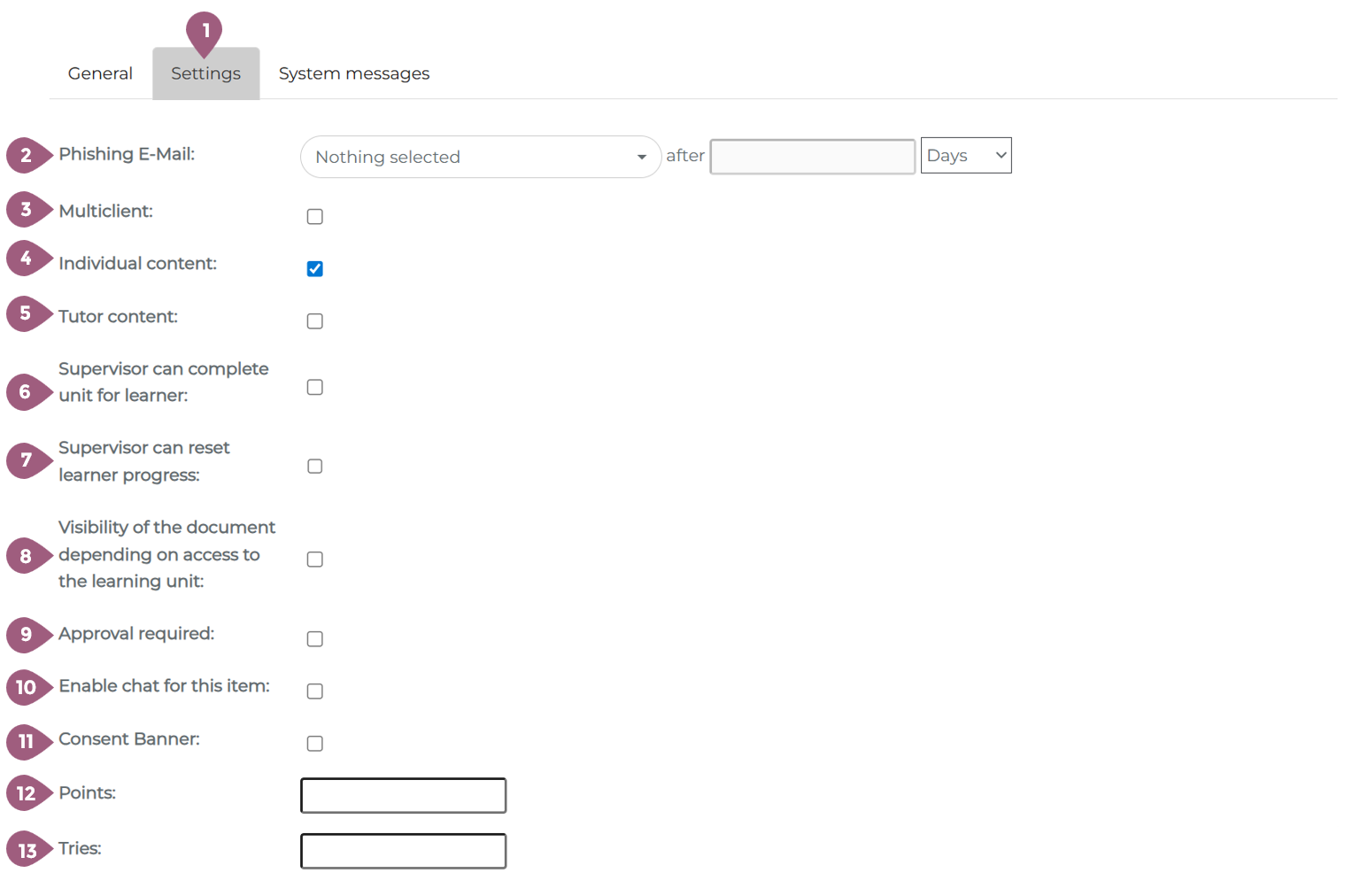1345x896 pixels.
Task: Click marker 10 next to Enable chat
Action: [x=26, y=688]
